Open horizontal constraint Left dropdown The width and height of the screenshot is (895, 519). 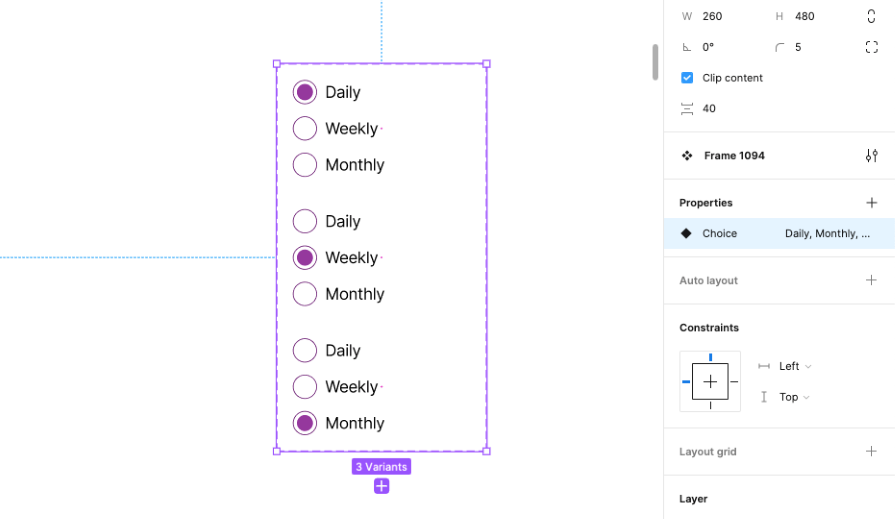click(795, 367)
